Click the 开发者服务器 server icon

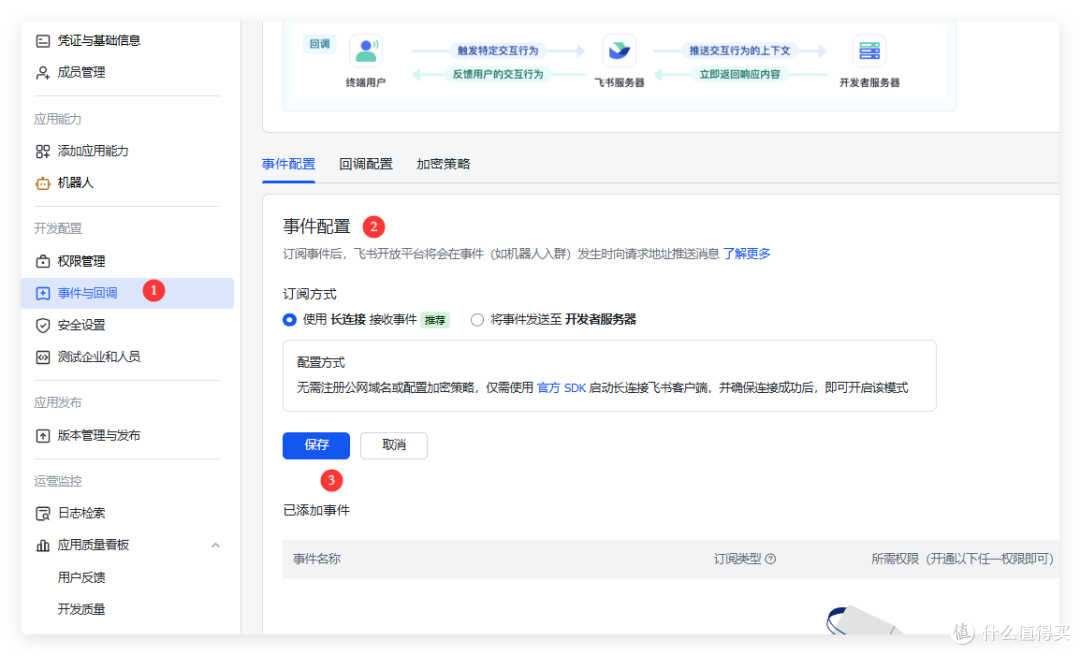point(869,50)
